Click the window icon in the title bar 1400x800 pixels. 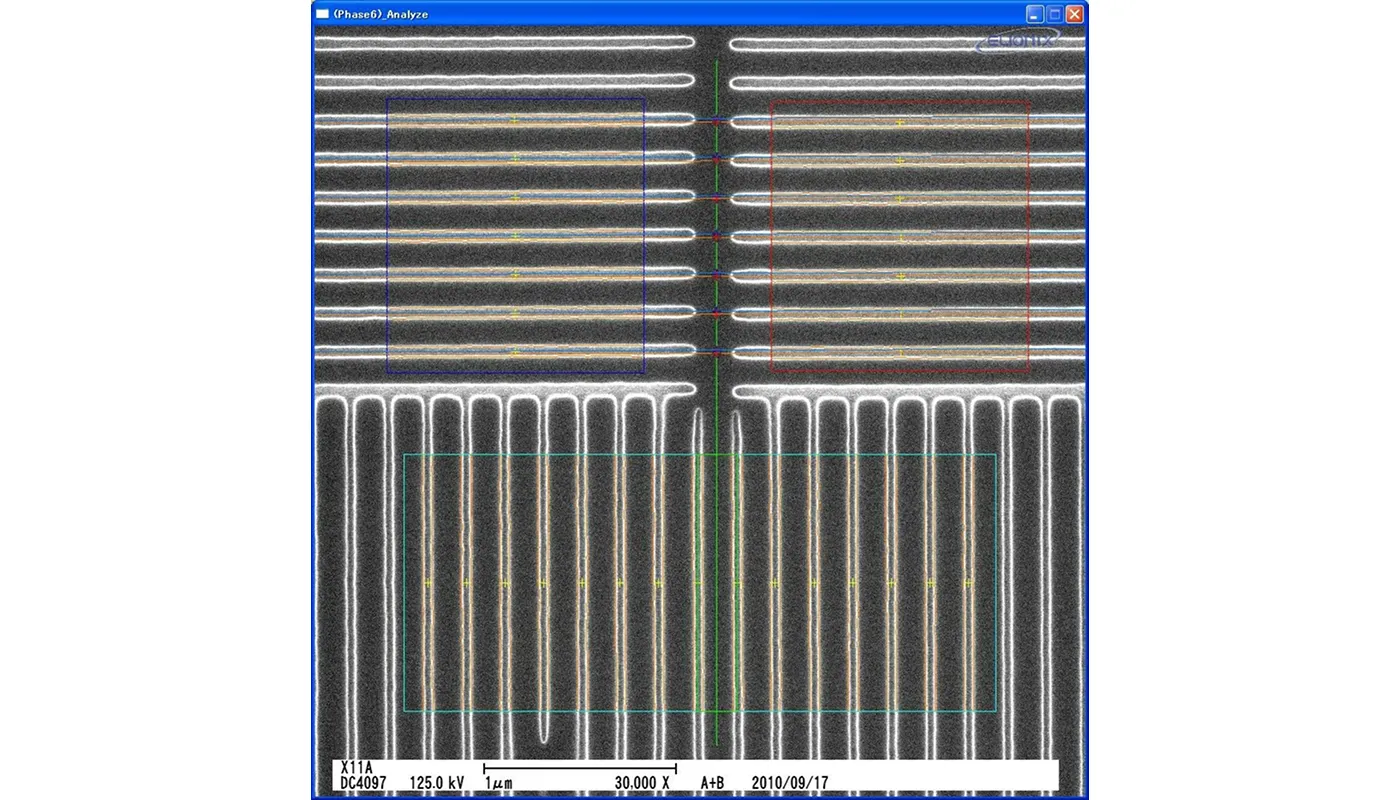tap(322, 14)
